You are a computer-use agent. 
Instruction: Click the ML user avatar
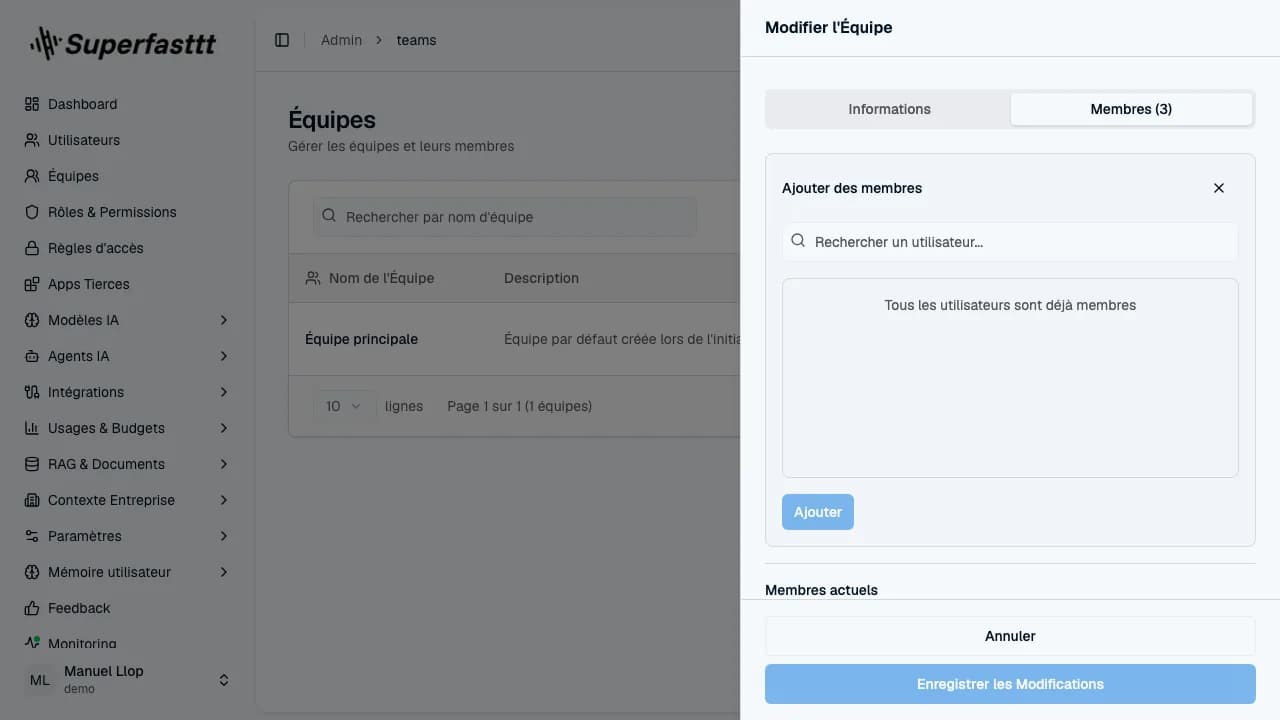(x=40, y=680)
